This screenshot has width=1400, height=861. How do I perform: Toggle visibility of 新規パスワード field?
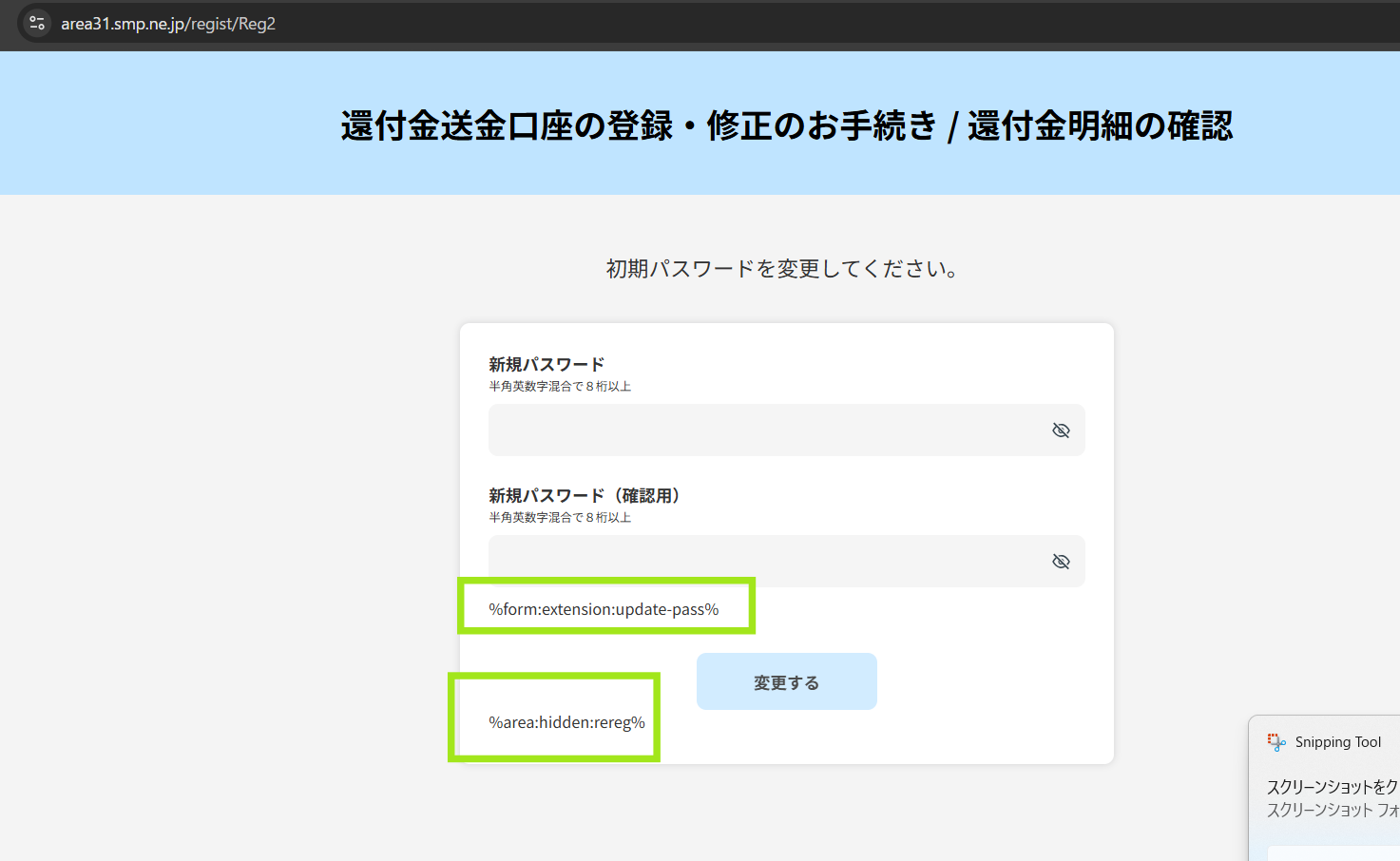click(x=1061, y=430)
